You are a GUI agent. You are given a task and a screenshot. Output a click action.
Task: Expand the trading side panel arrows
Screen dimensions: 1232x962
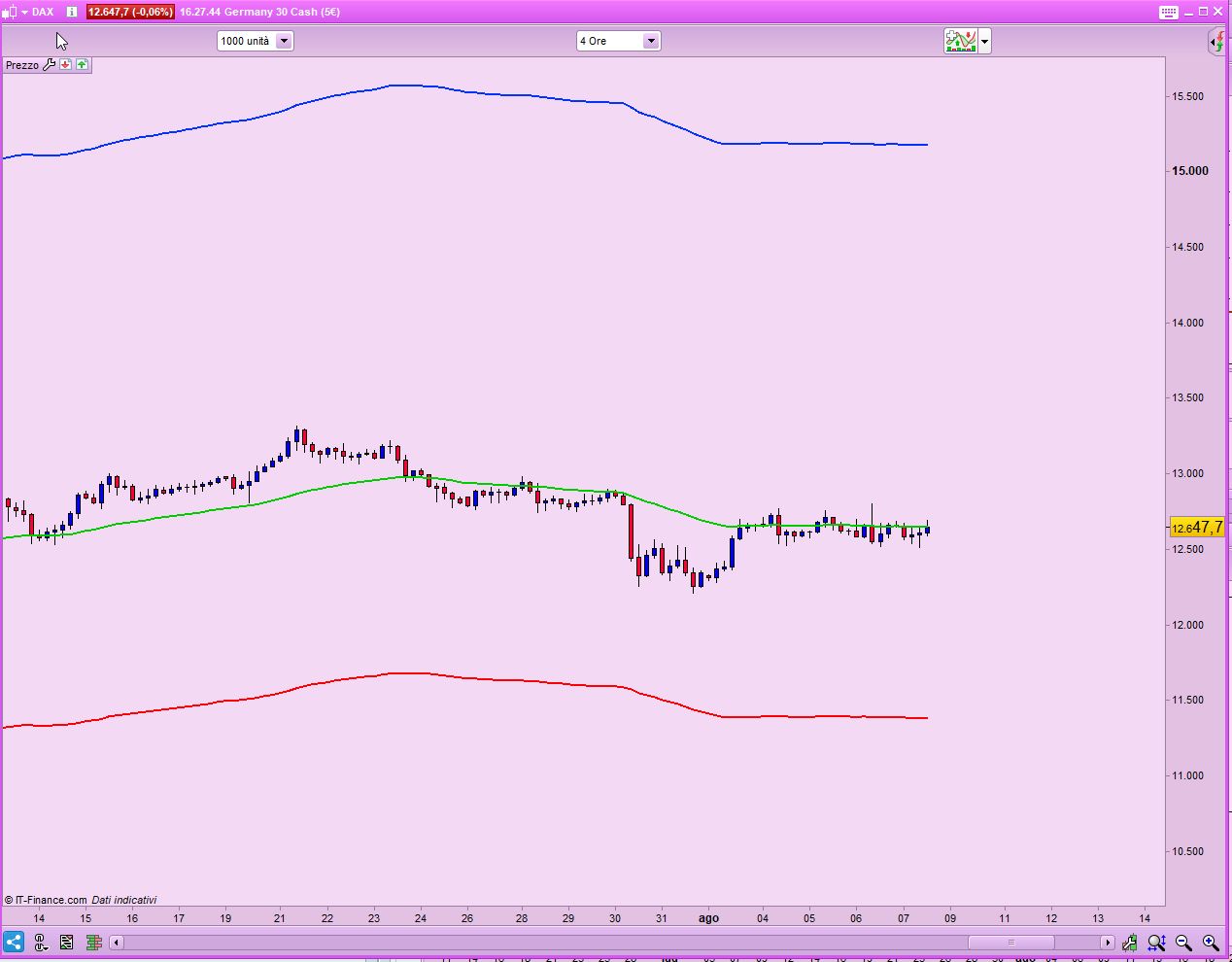pos(1217,41)
